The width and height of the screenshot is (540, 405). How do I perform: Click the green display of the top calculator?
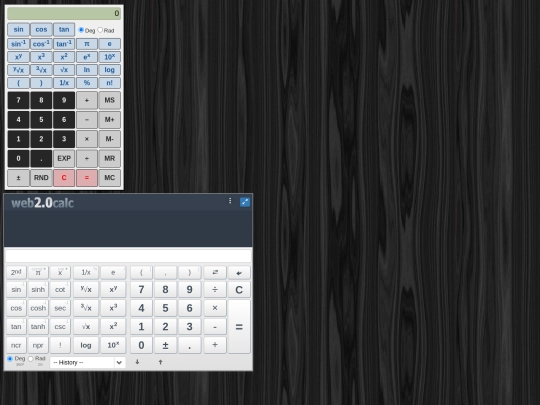[x=64, y=13]
